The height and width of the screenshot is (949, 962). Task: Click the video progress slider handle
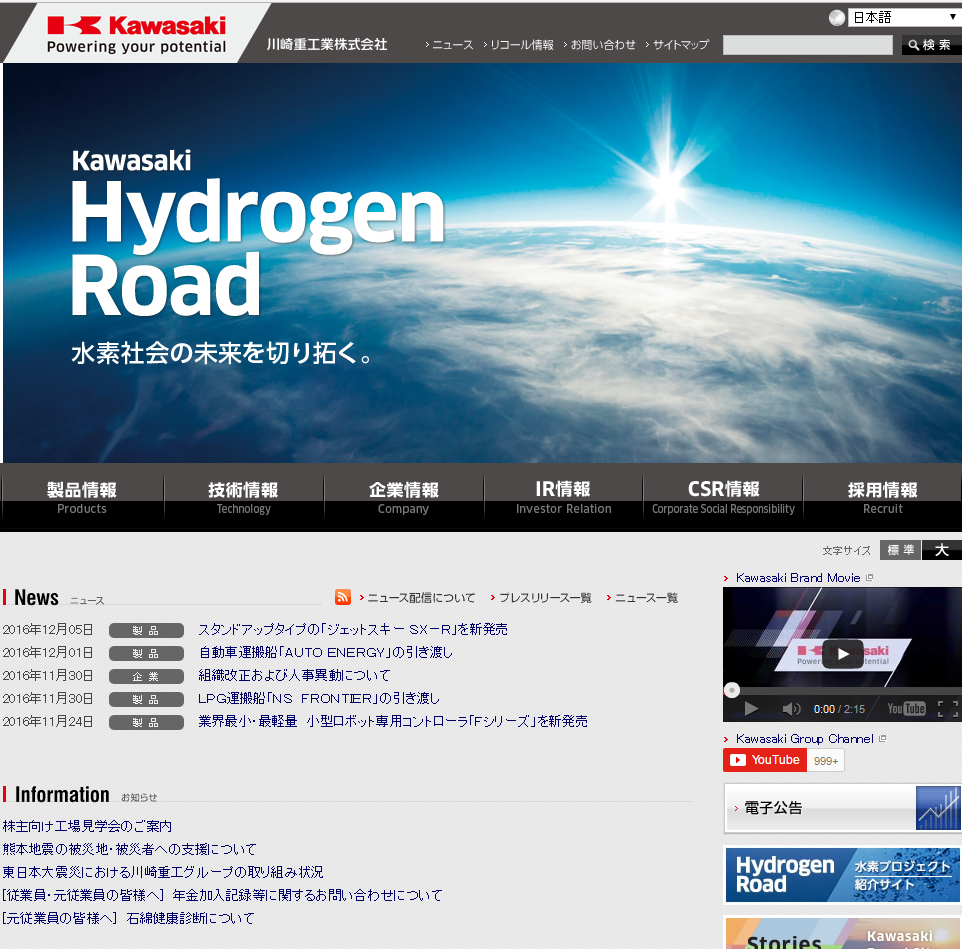click(732, 690)
